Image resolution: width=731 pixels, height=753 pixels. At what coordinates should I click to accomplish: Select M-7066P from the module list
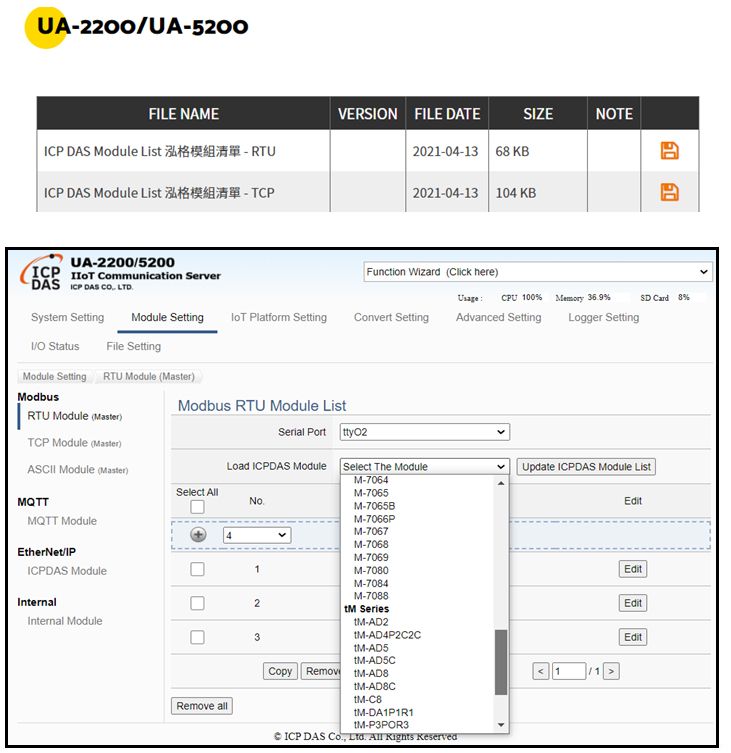pyautogui.click(x=374, y=519)
